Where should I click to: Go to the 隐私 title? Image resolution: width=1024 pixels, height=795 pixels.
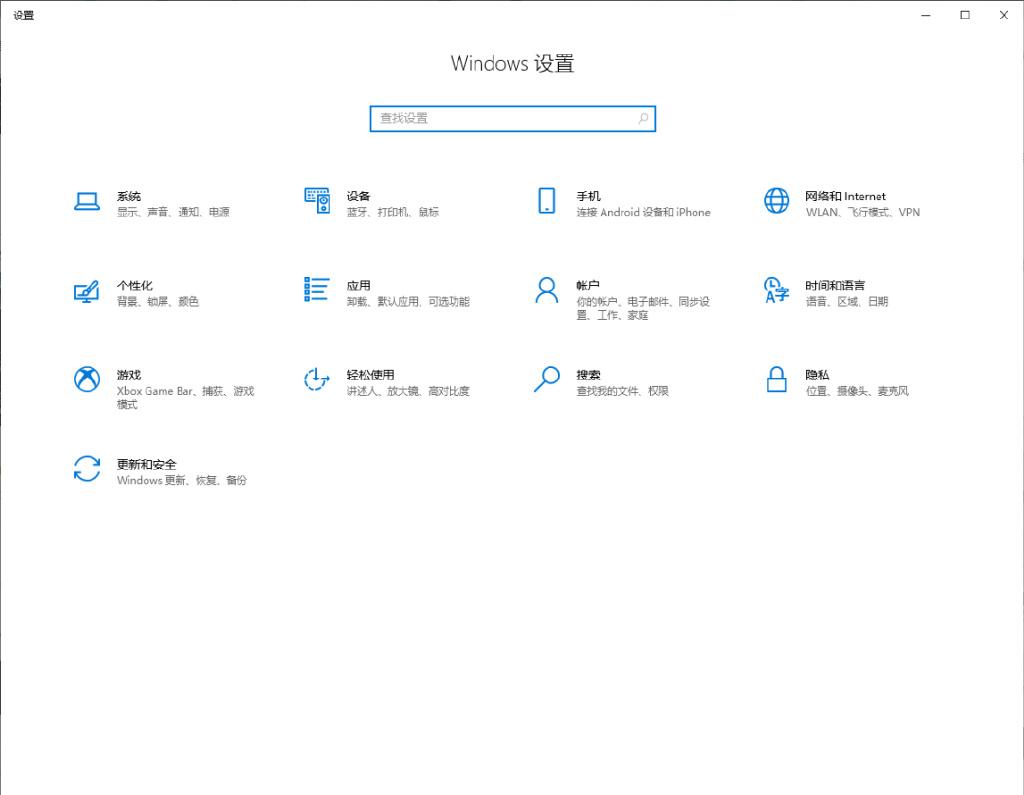[x=817, y=375]
